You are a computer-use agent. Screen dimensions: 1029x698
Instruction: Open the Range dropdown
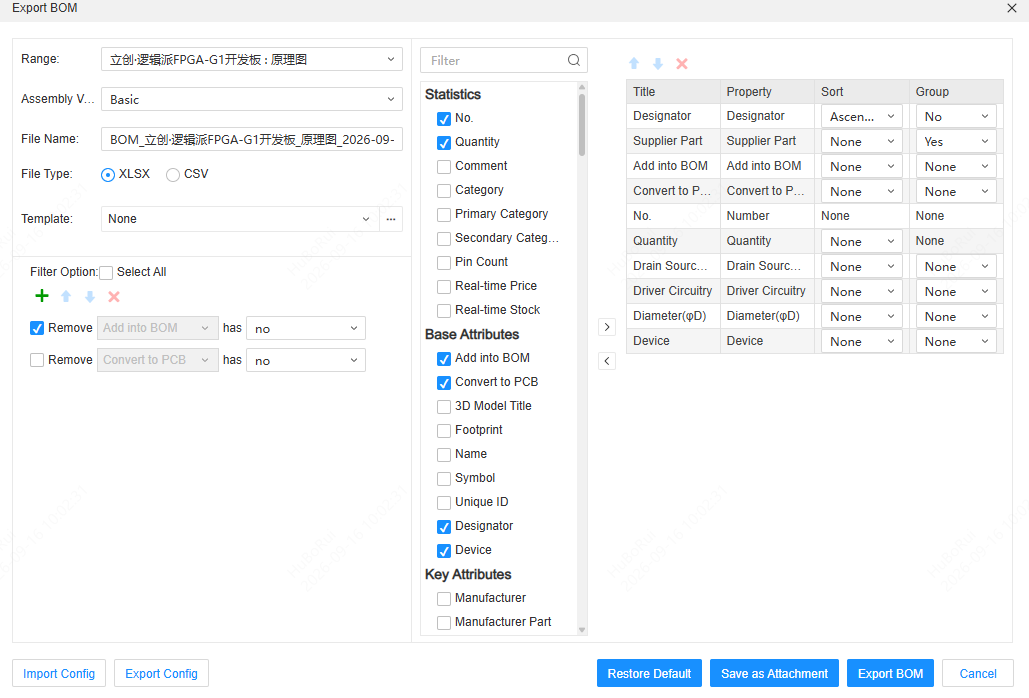252,60
